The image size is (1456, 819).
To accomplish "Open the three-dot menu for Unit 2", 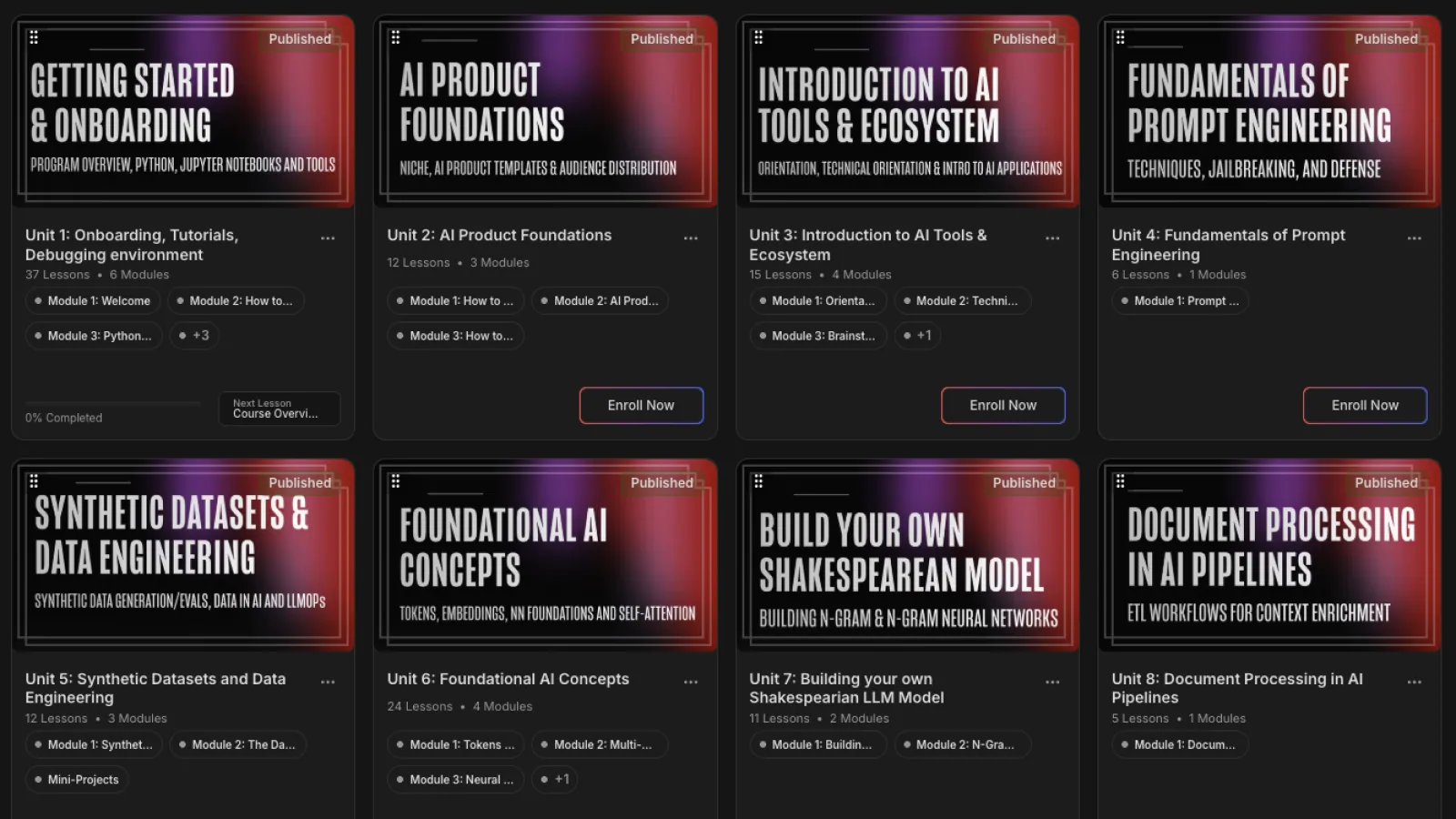I will pyautogui.click(x=691, y=238).
